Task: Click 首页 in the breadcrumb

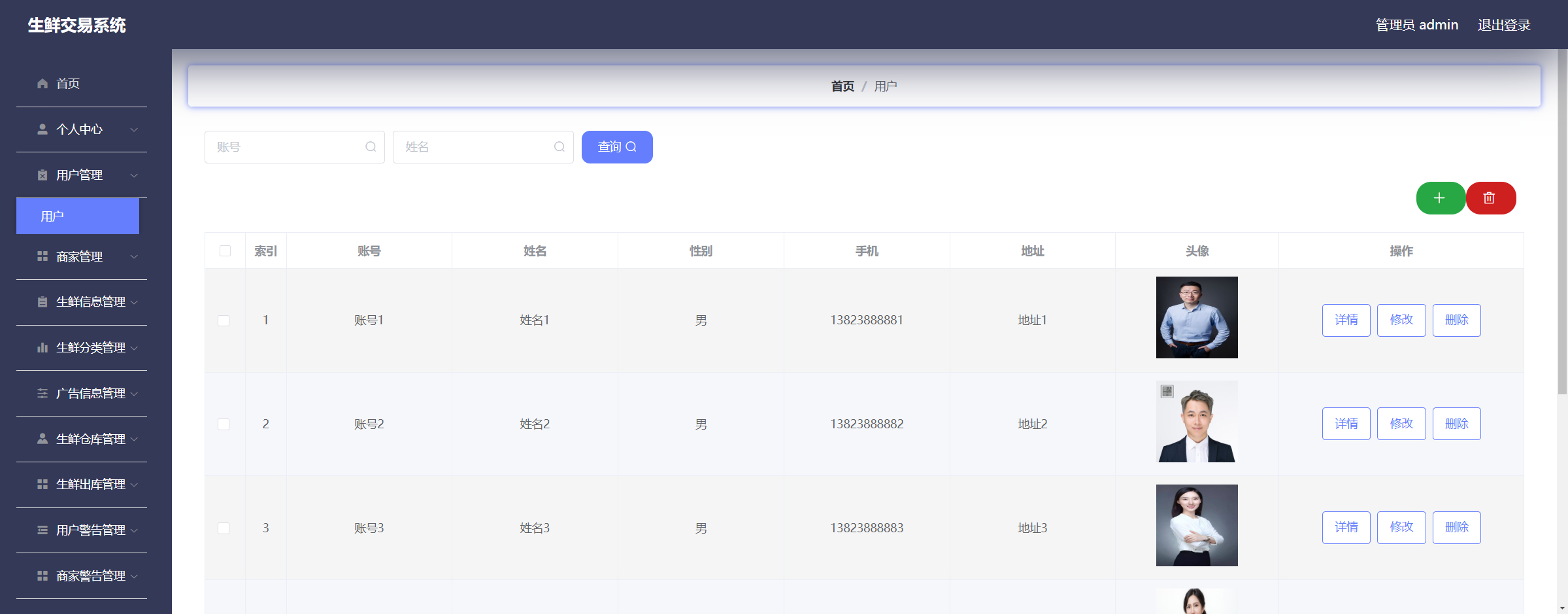Action: (x=842, y=86)
